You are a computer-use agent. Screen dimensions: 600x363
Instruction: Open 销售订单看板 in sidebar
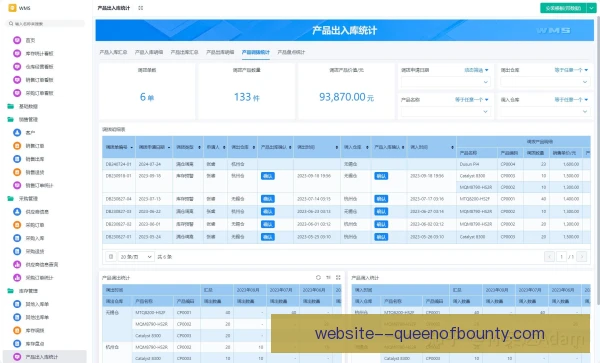(x=39, y=80)
